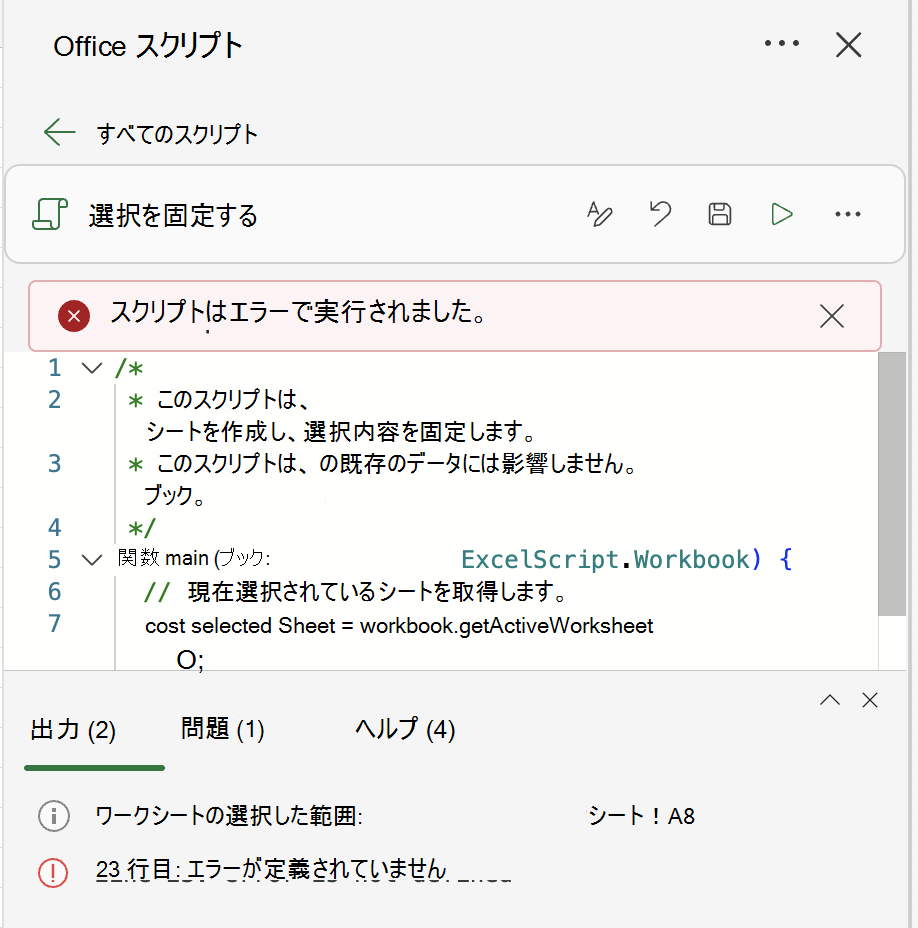The height and width of the screenshot is (928, 918).
Task: Switch to the 出力 (2) tab
Action: point(73,730)
